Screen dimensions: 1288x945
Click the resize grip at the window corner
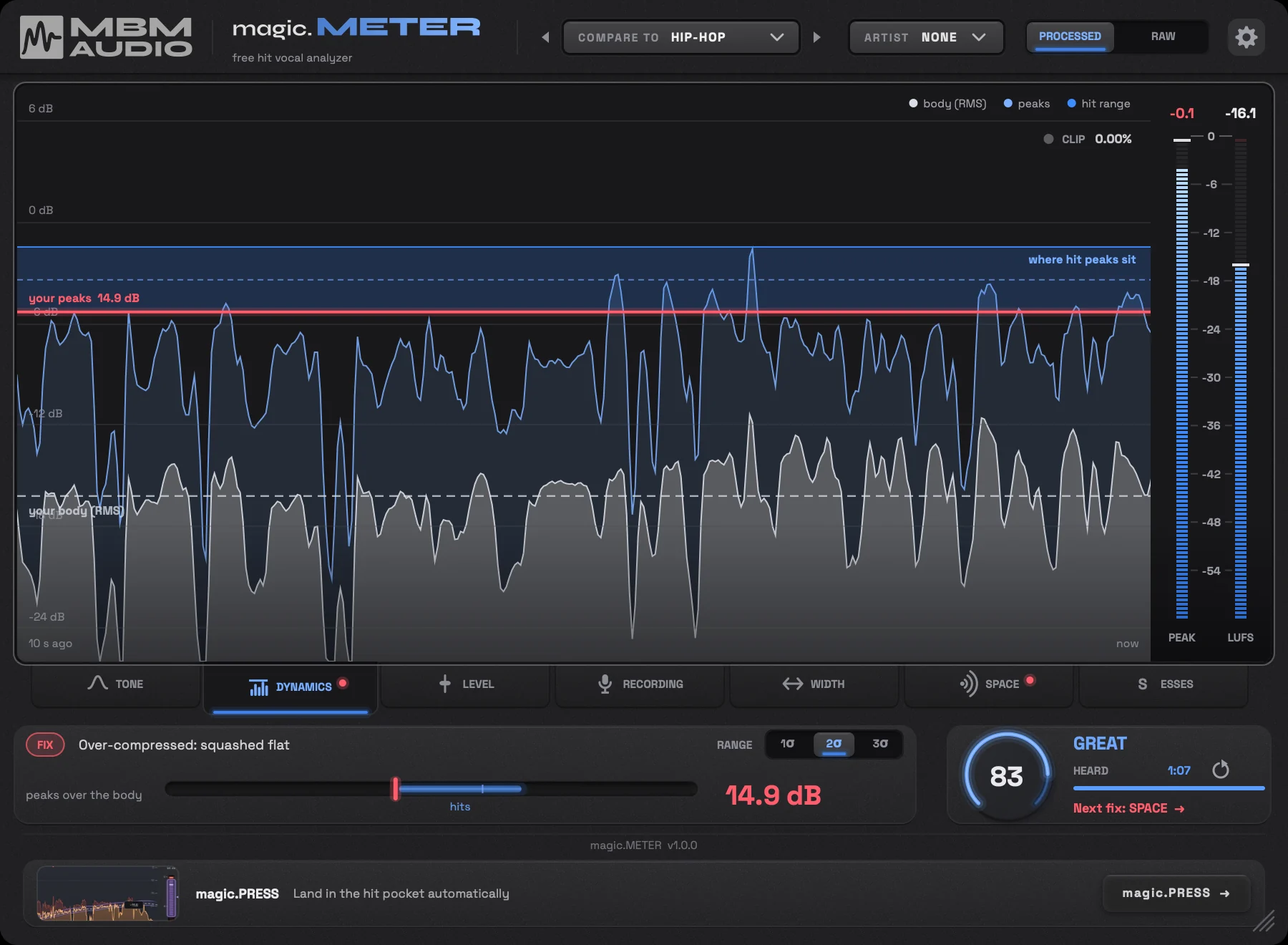pyautogui.click(x=1264, y=921)
